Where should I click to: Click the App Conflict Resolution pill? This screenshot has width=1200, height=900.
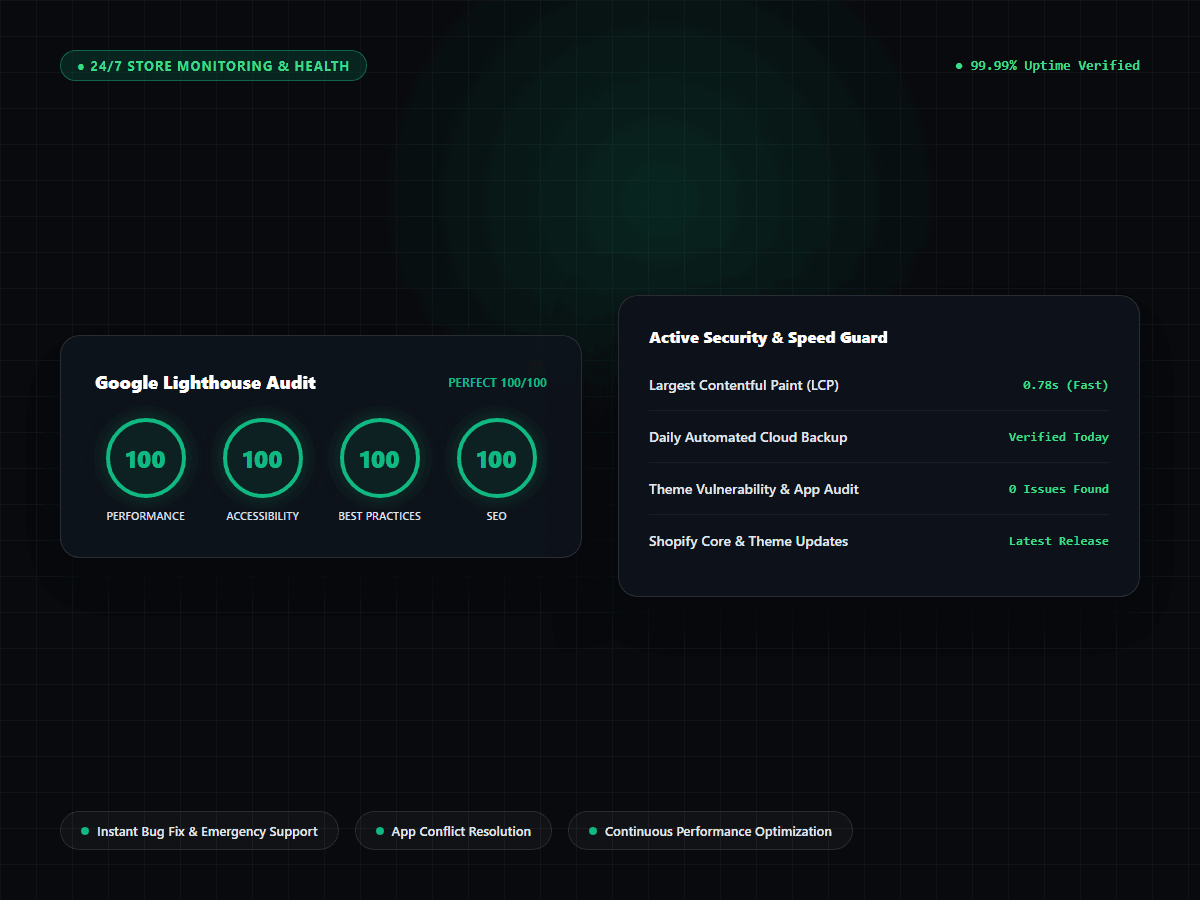pos(453,831)
